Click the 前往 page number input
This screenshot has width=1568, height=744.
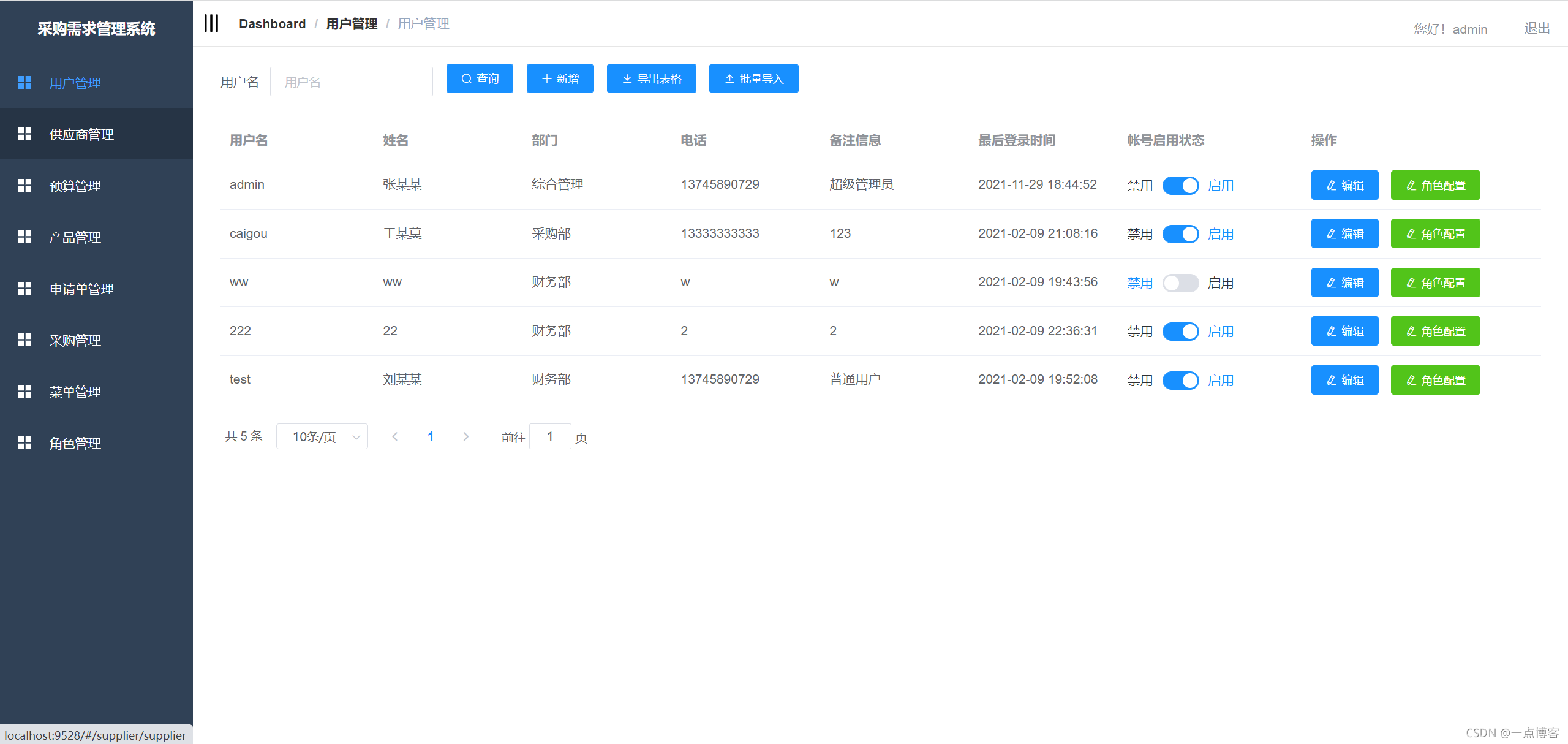[x=550, y=436]
